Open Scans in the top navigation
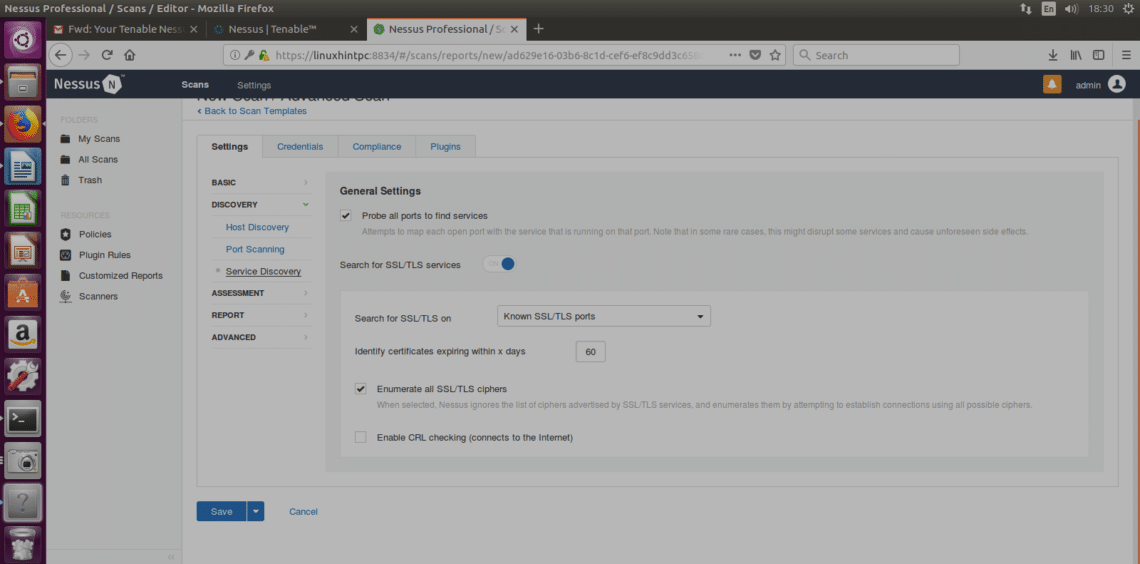The width and height of the screenshot is (1140, 564). [195, 85]
